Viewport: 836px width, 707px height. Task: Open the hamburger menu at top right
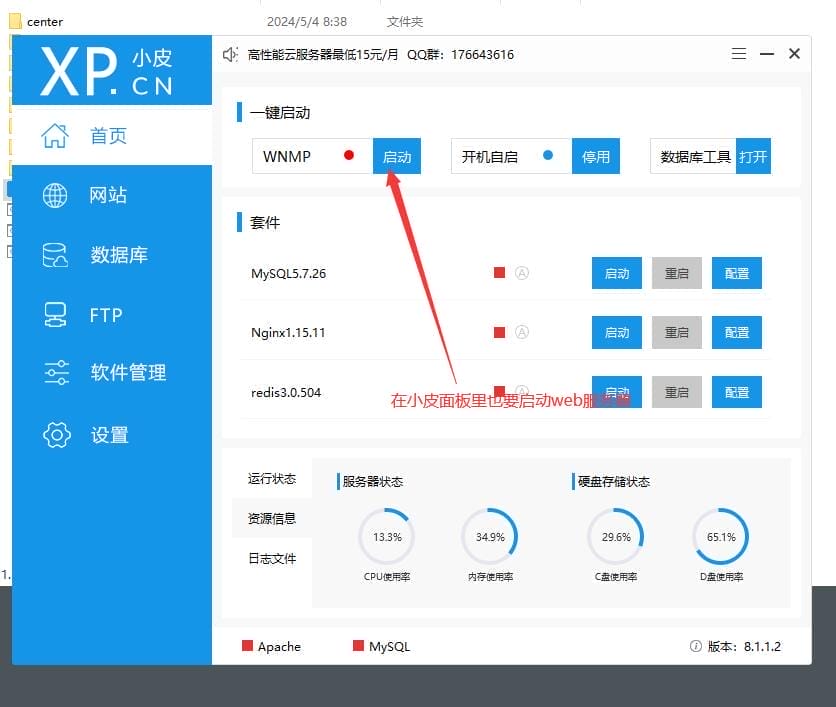point(739,54)
